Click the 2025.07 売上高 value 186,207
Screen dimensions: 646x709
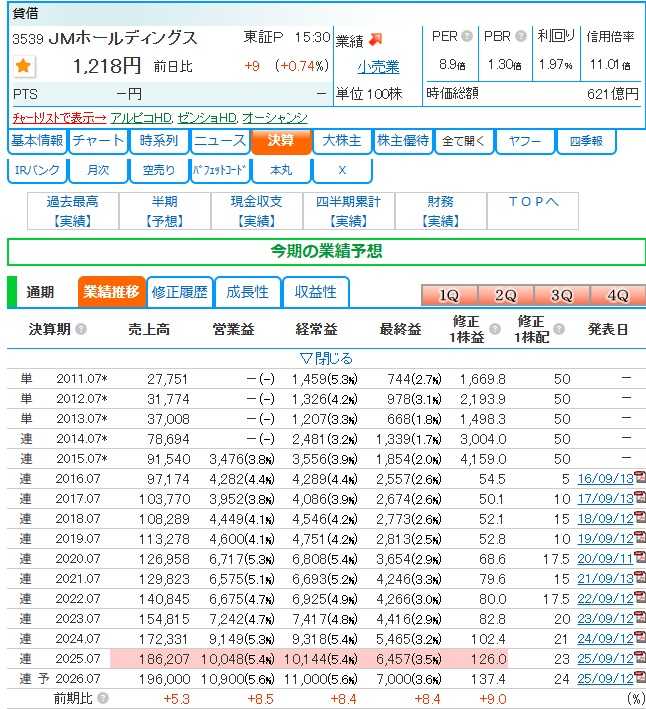click(x=164, y=659)
